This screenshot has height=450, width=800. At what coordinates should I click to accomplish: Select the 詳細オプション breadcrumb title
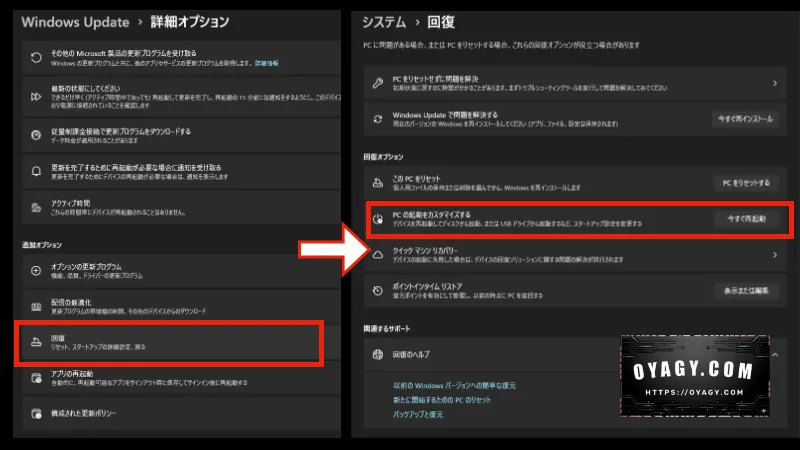coord(190,22)
